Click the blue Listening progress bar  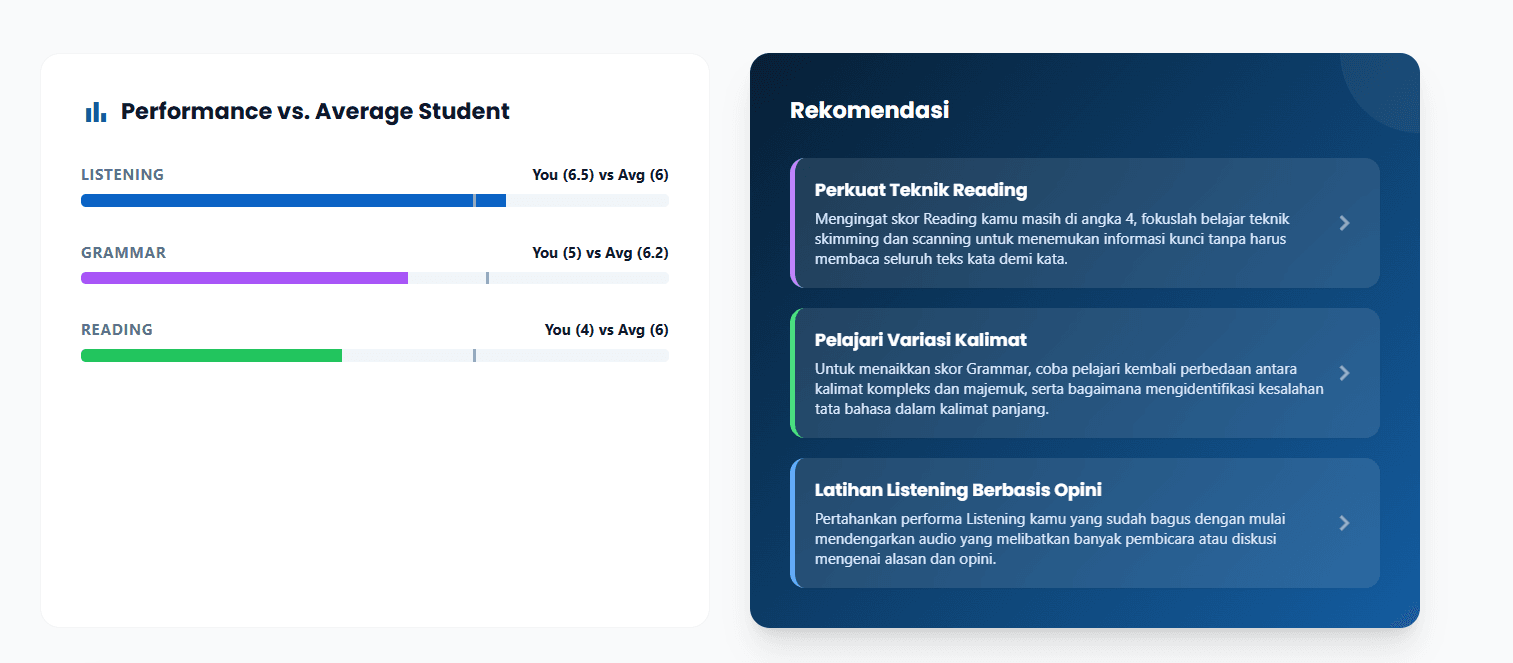pyautogui.click(x=293, y=201)
